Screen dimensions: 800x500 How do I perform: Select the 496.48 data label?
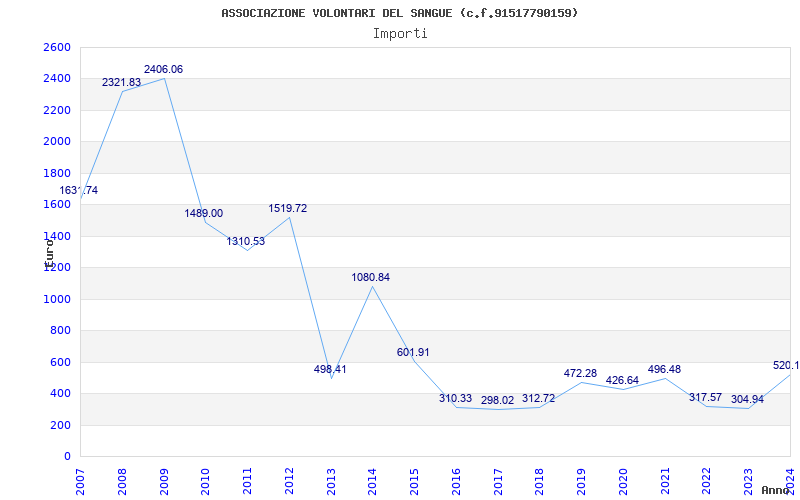664,369
